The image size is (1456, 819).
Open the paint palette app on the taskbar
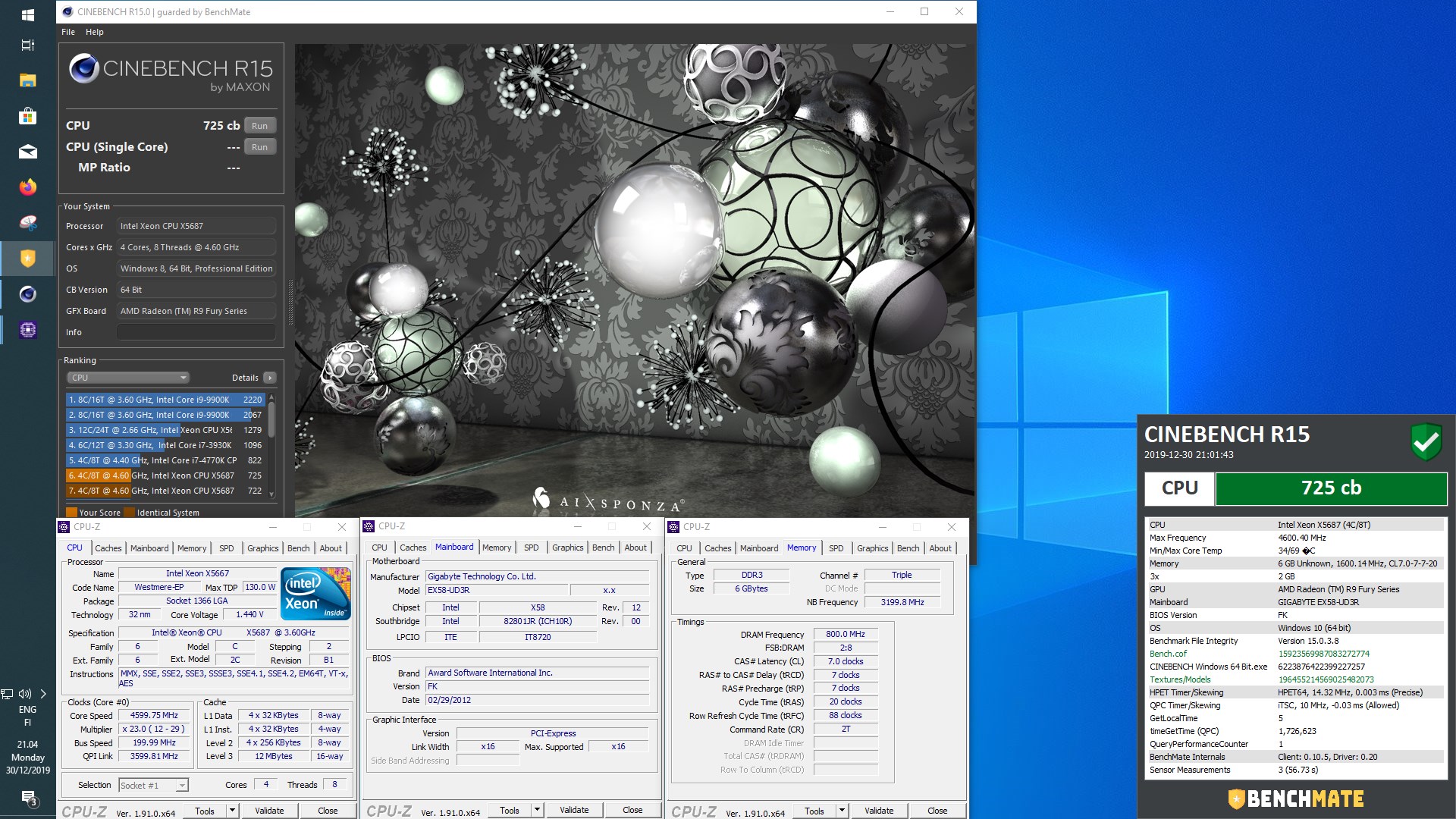coord(27,223)
